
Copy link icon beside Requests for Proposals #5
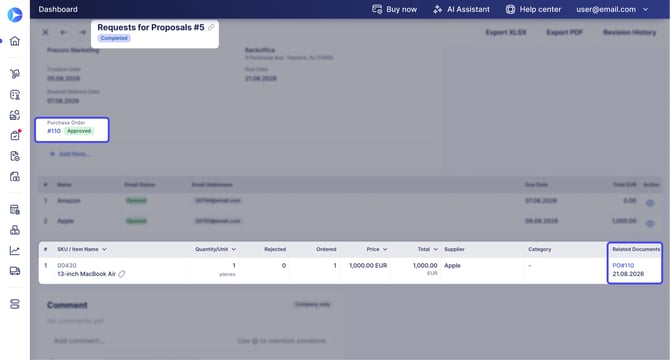pos(211,27)
